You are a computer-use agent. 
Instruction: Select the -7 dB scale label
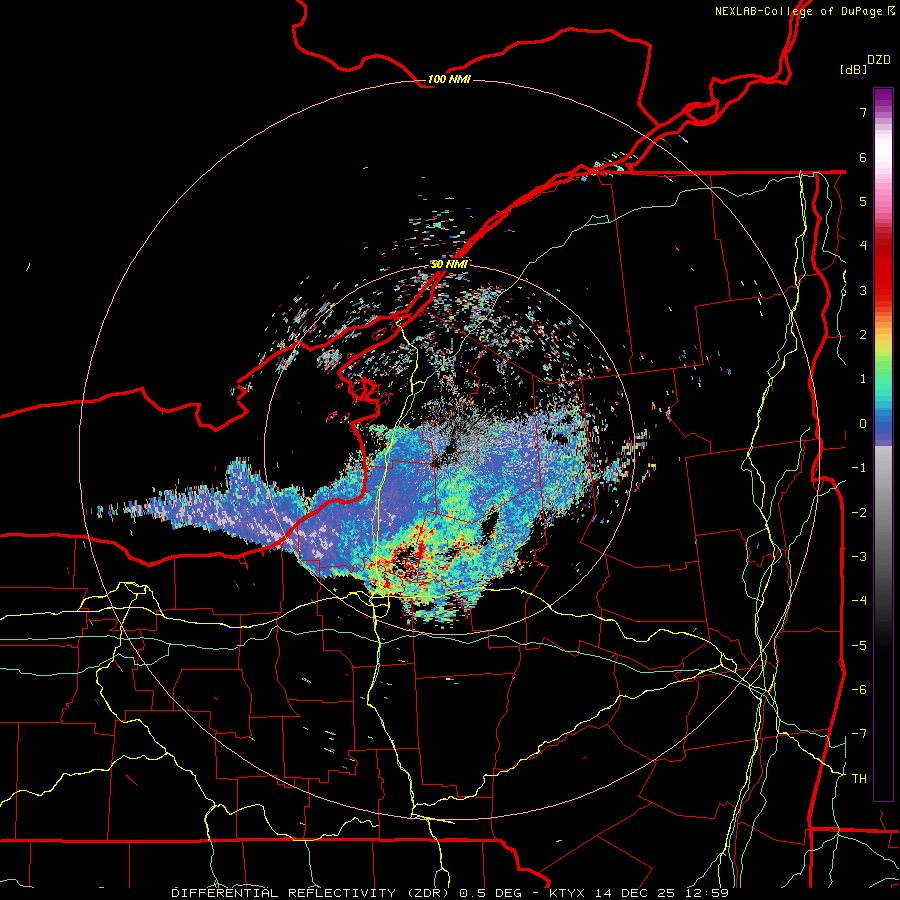(x=859, y=734)
